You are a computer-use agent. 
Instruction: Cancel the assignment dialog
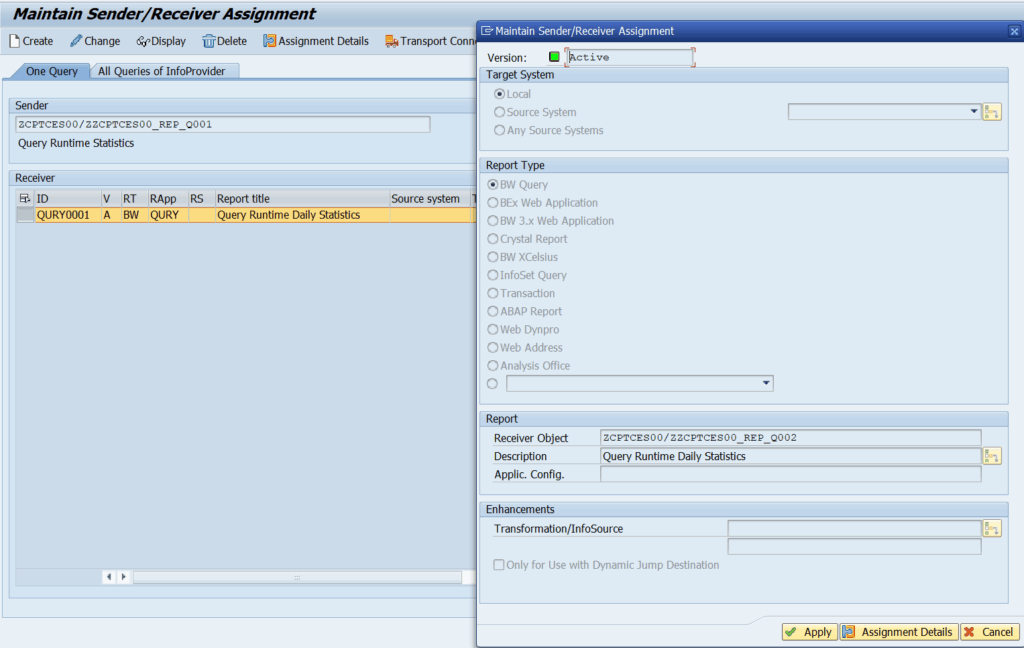point(988,632)
